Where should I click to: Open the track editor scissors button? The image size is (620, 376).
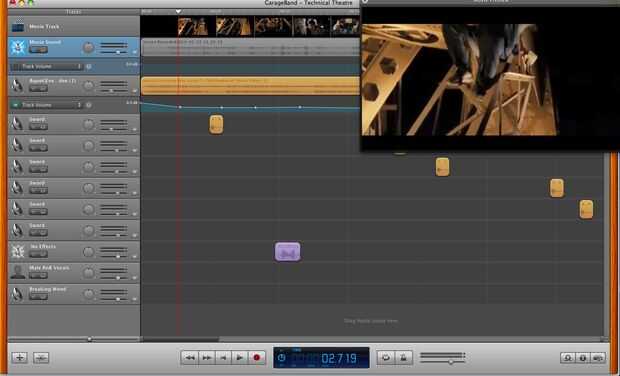point(41,358)
